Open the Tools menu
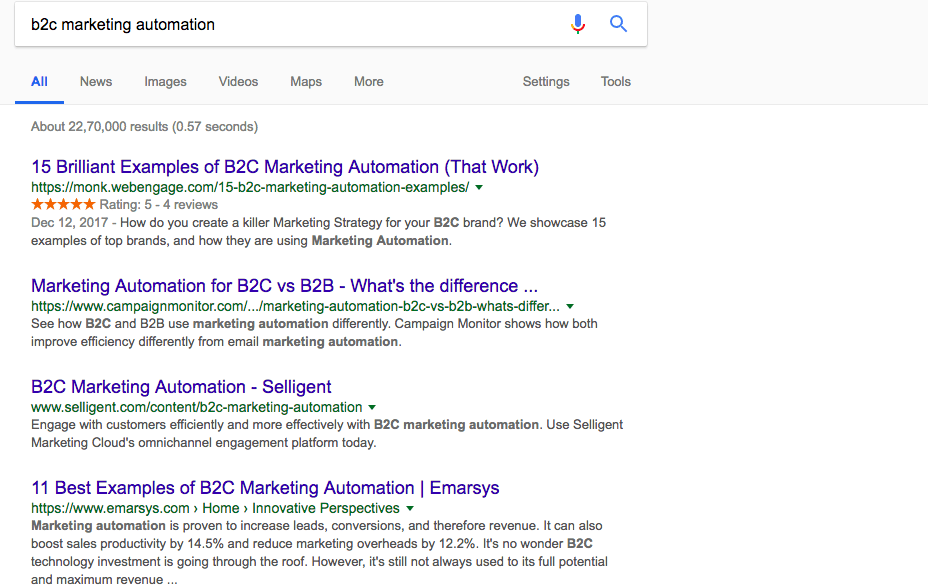928x587 pixels. (x=616, y=82)
